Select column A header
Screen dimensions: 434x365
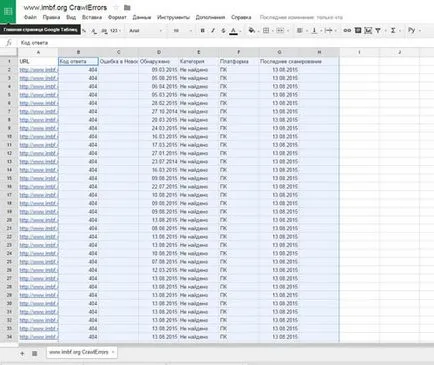38,52
